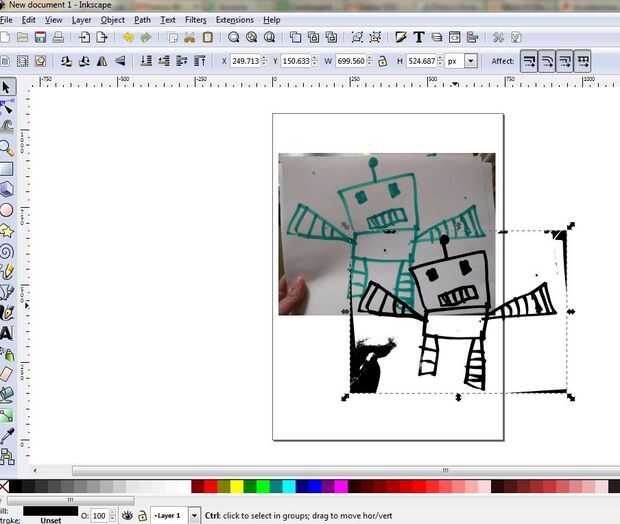This screenshot has width=620, height=524.
Task: Increase the X position spinner
Action: (264, 59)
